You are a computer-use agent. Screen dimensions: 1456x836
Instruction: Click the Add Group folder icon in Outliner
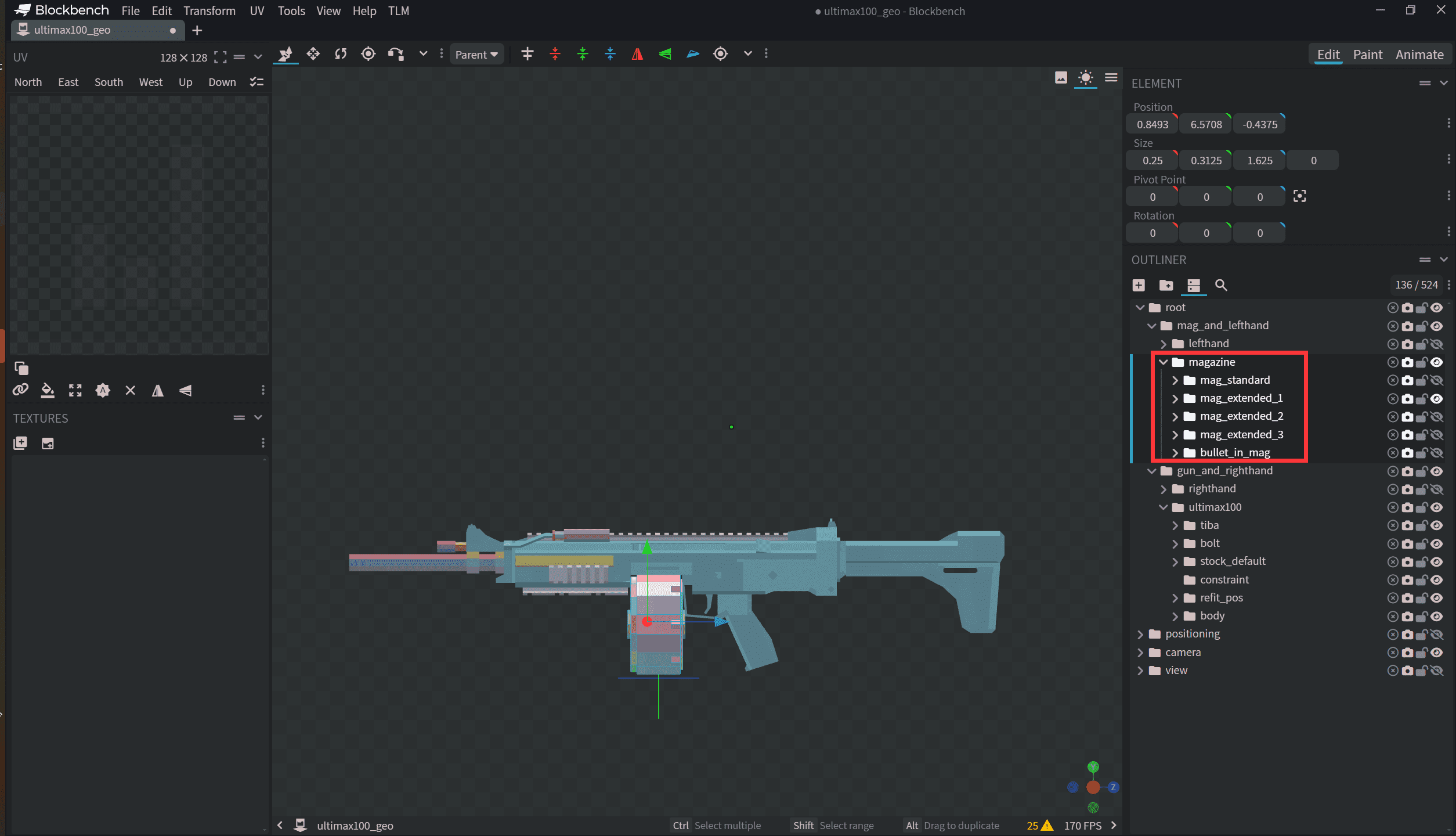[x=1166, y=285]
